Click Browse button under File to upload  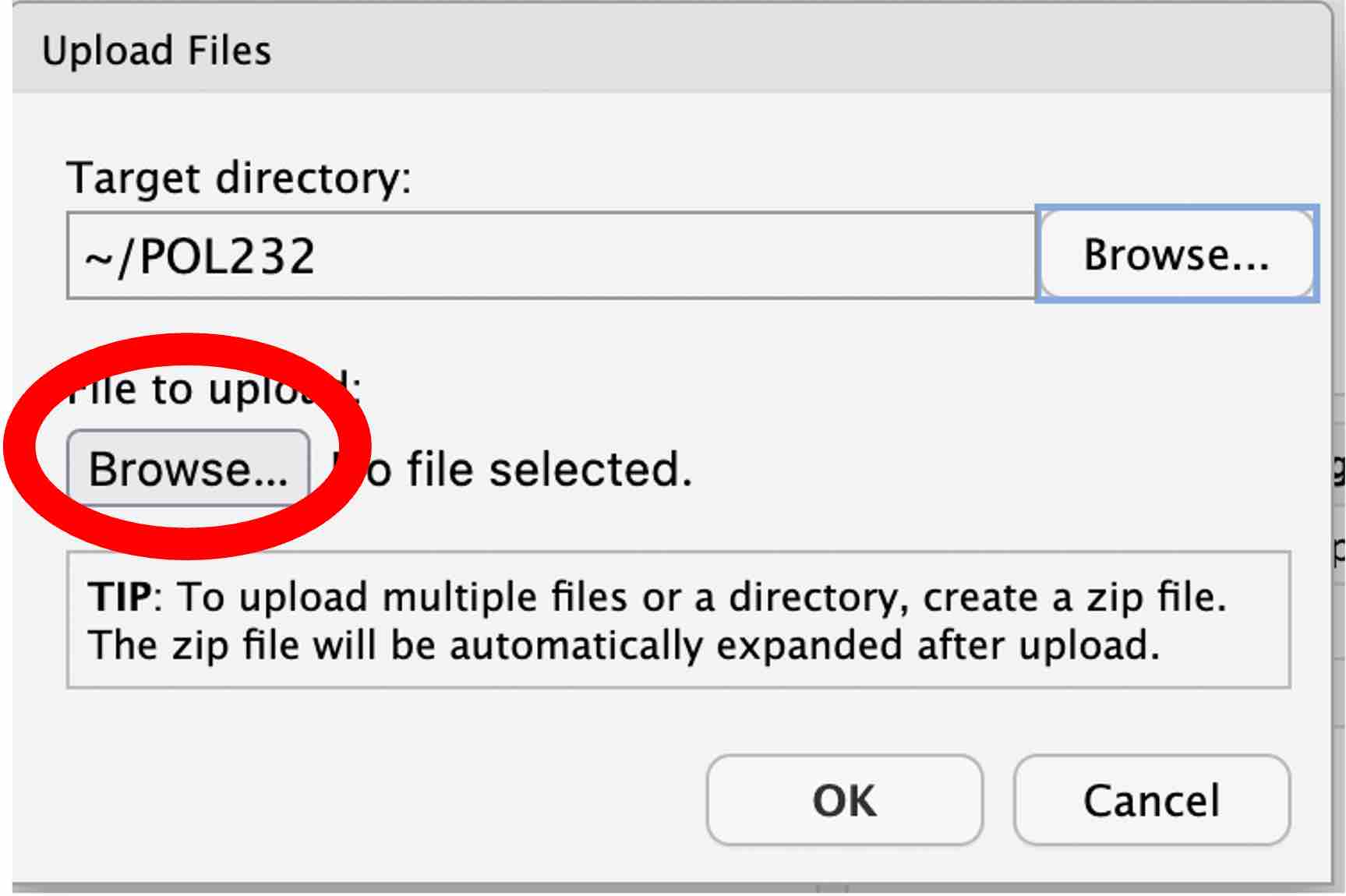coord(188,469)
